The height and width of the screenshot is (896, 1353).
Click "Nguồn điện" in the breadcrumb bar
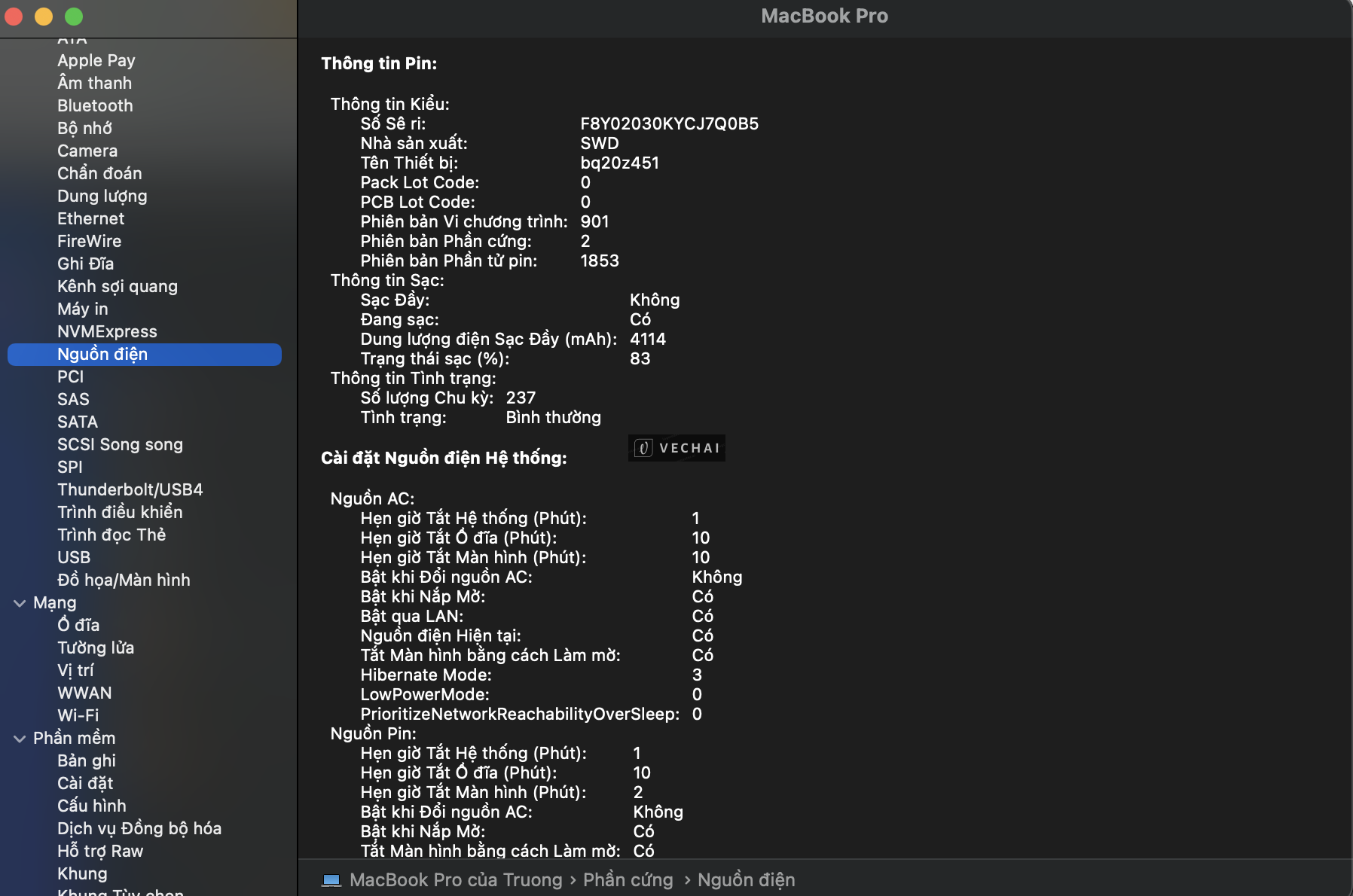[747, 879]
